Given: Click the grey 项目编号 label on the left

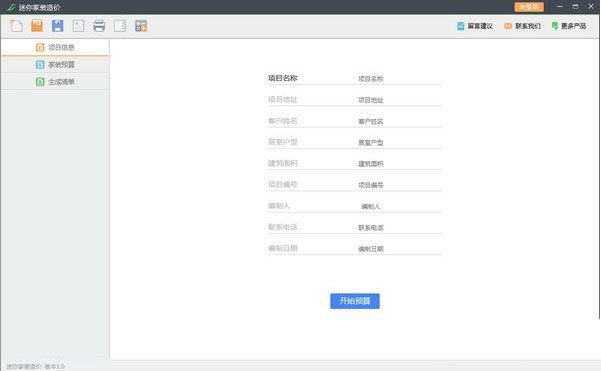Looking at the screenshot, I should (x=282, y=184).
